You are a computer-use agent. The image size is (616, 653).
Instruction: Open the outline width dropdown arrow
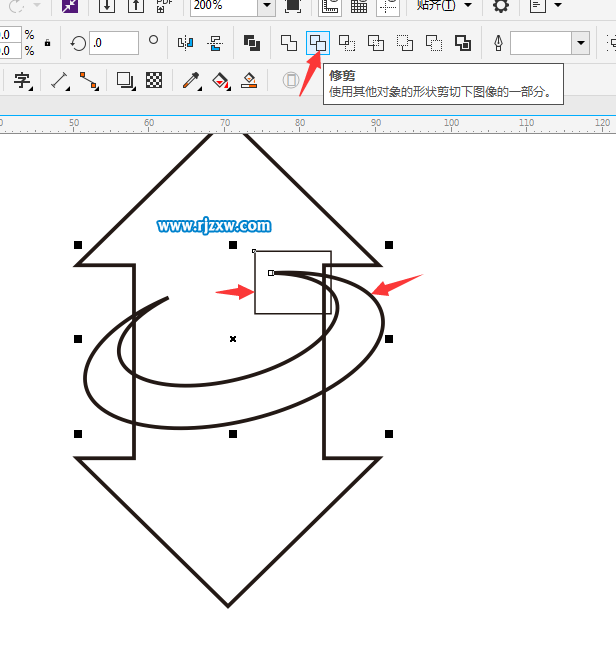point(581,42)
